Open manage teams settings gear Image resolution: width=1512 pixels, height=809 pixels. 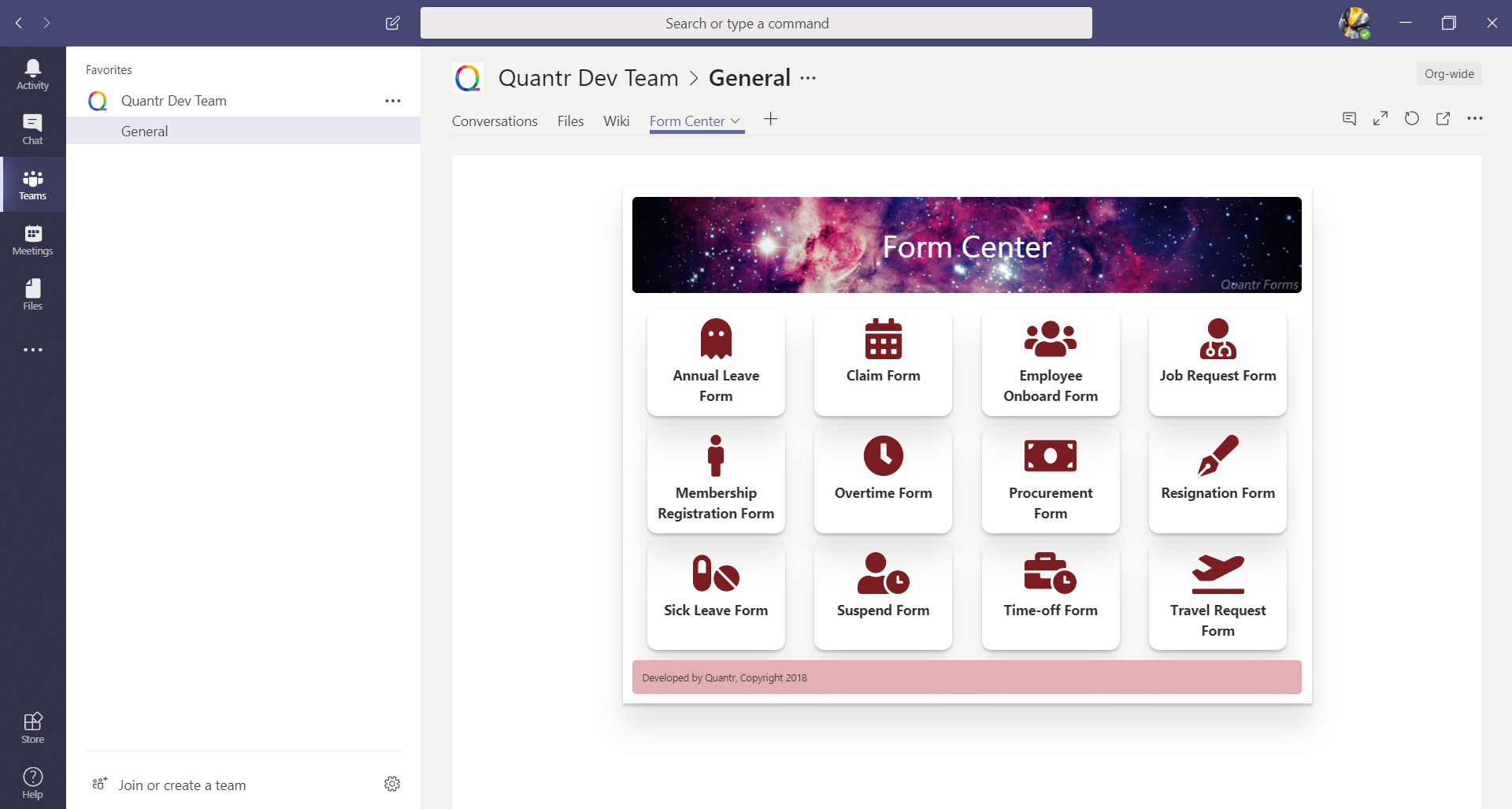[x=392, y=784]
